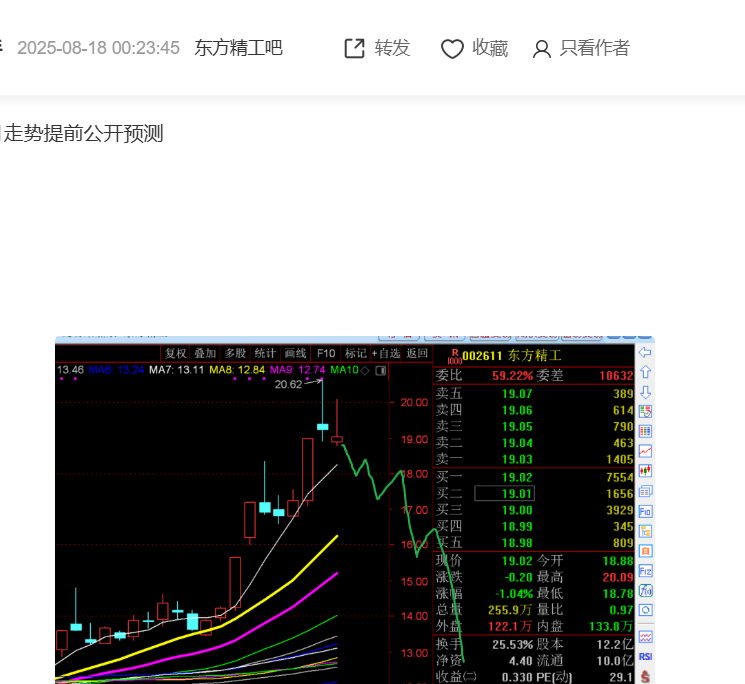Click the circular refresh icon in sidebar
745x684 pixels.
click(x=645, y=610)
